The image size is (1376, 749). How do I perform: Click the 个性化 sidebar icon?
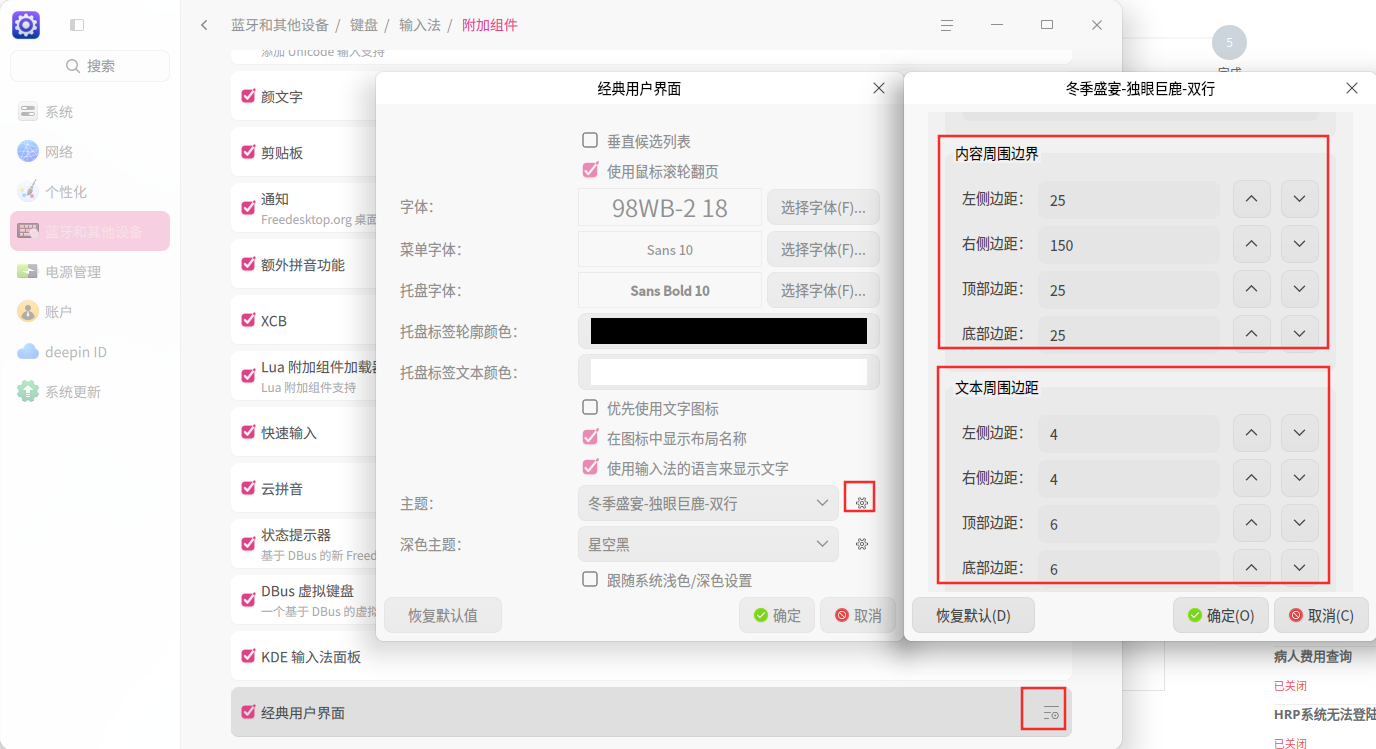[28, 192]
